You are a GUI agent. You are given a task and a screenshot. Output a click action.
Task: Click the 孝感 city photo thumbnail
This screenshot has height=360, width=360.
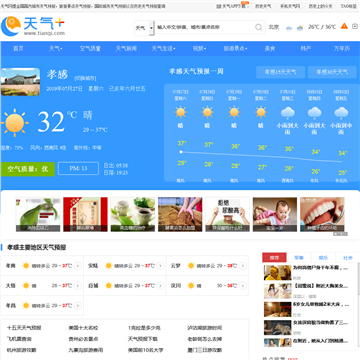click(x=20, y=82)
